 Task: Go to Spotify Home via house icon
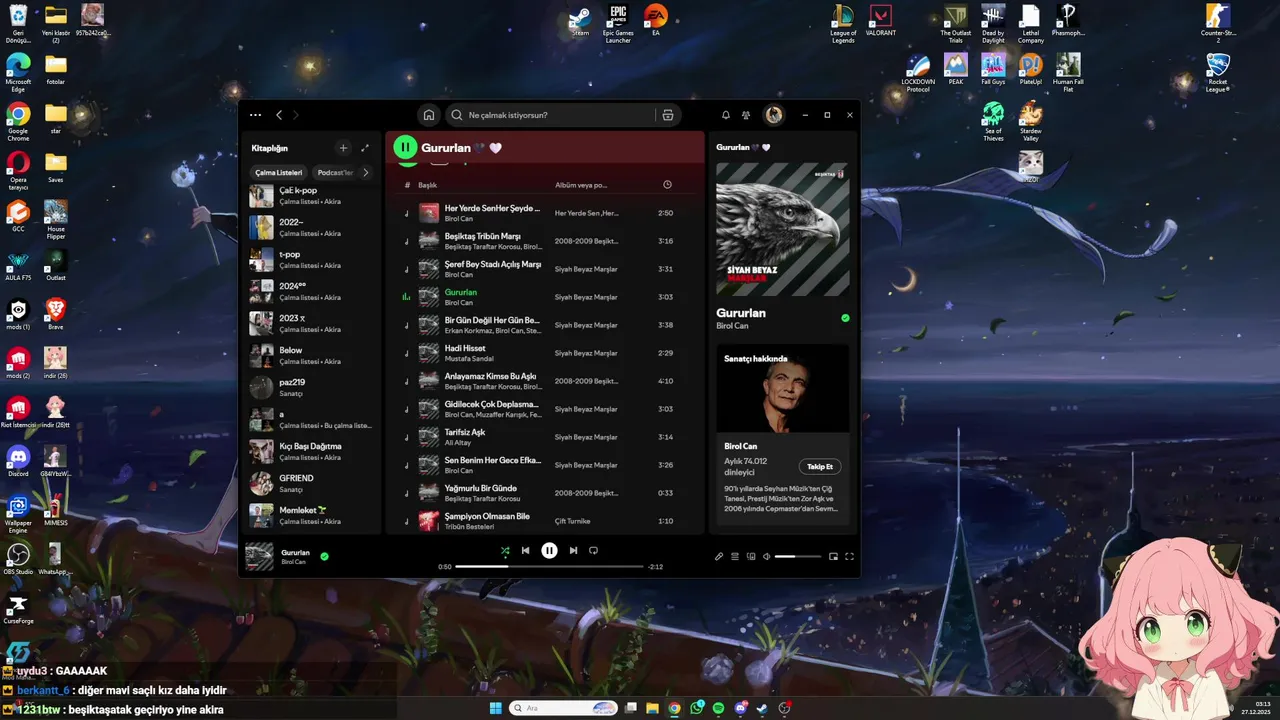pyautogui.click(x=429, y=115)
